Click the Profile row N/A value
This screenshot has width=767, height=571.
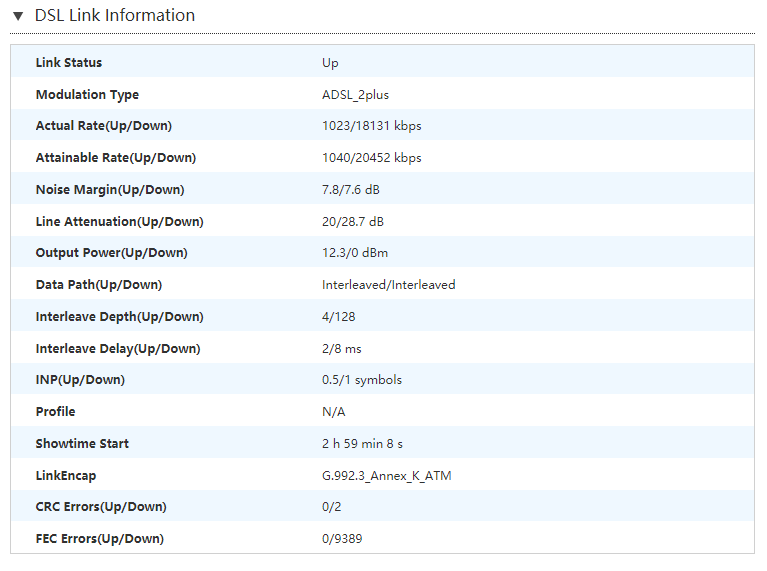click(x=333, y=412)
